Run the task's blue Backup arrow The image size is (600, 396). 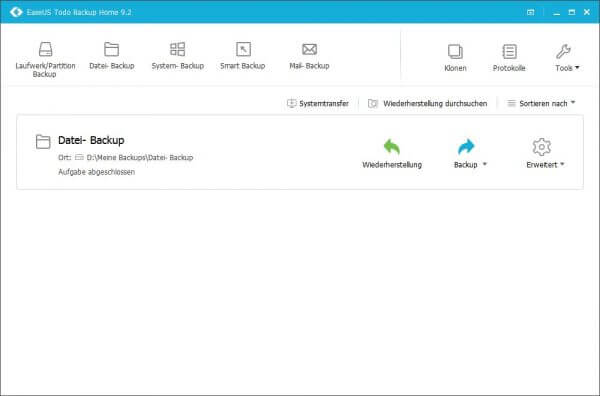[x=466, y=147]
